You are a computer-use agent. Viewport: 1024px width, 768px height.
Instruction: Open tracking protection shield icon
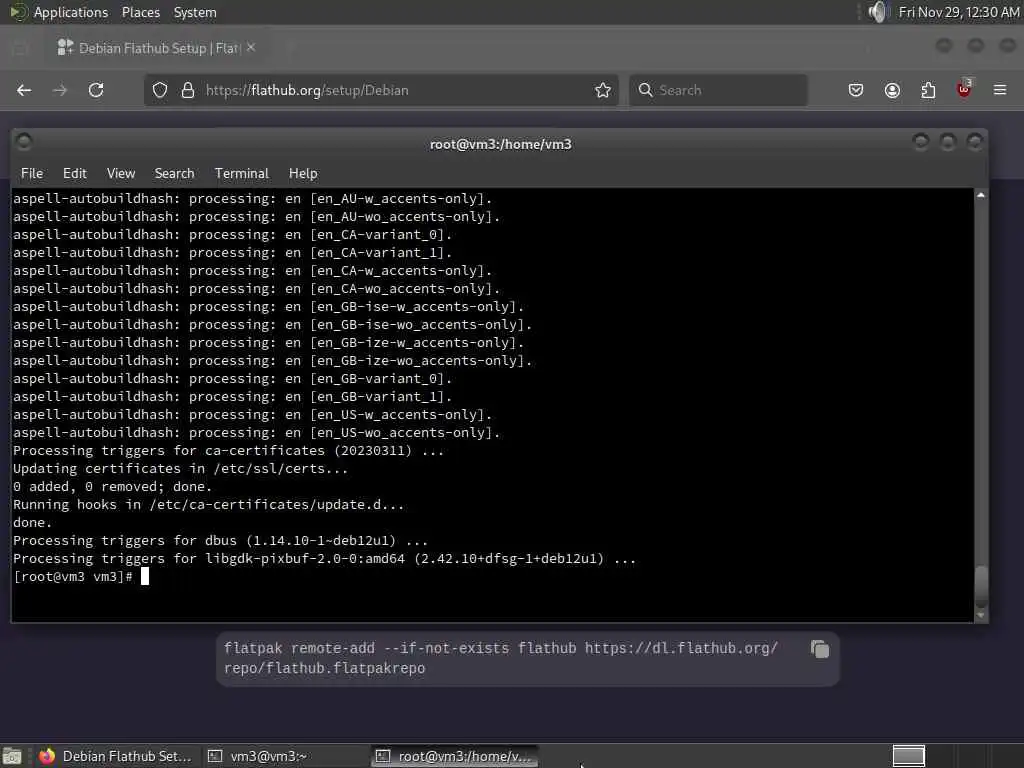(160, 90)
